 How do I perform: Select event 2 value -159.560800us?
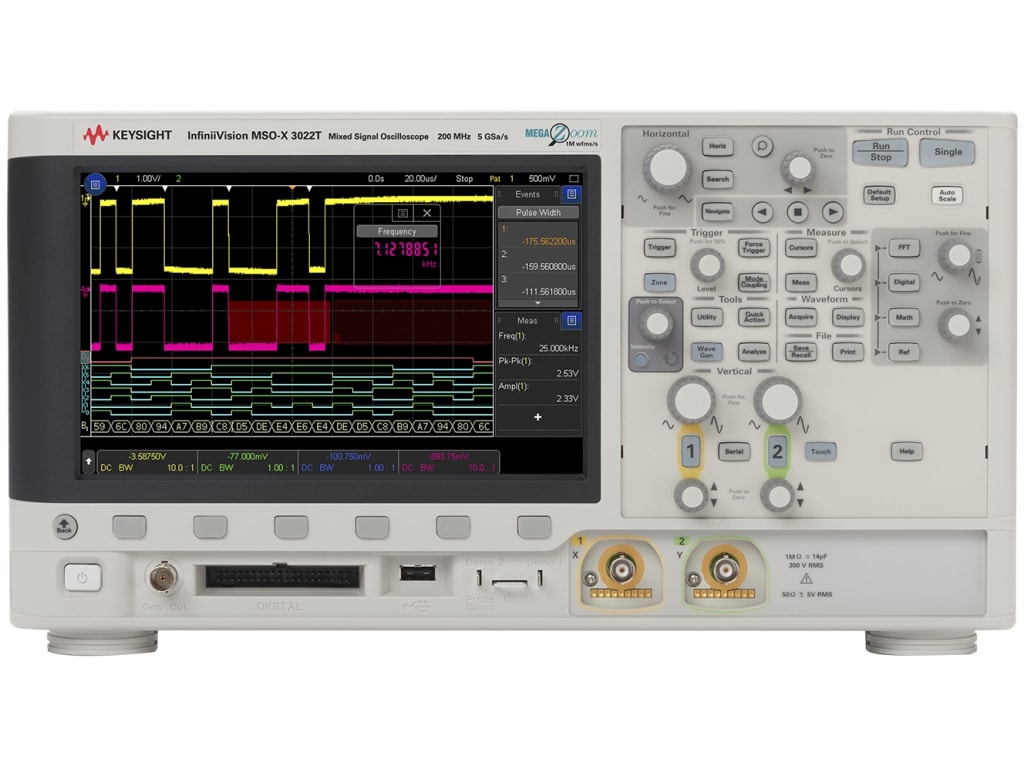(549, 266)
